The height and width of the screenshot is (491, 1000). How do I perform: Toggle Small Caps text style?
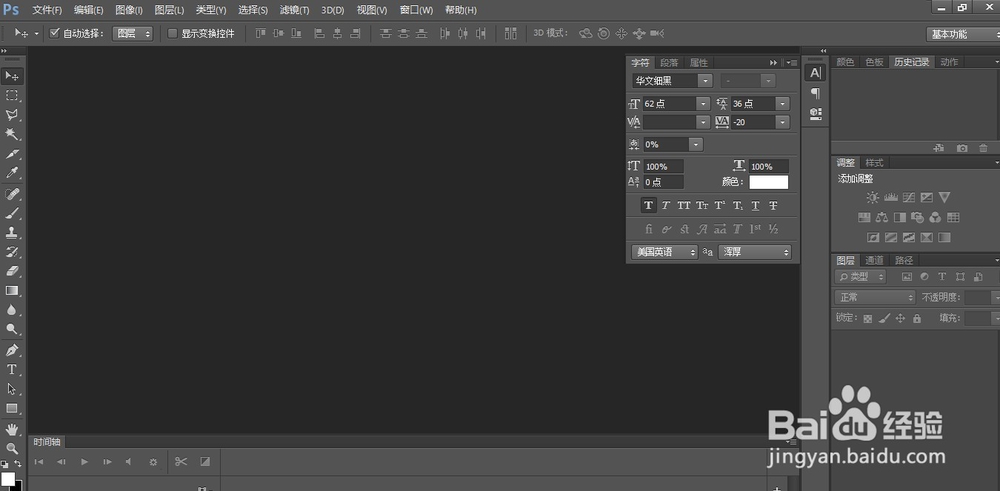tap(702, 205)
